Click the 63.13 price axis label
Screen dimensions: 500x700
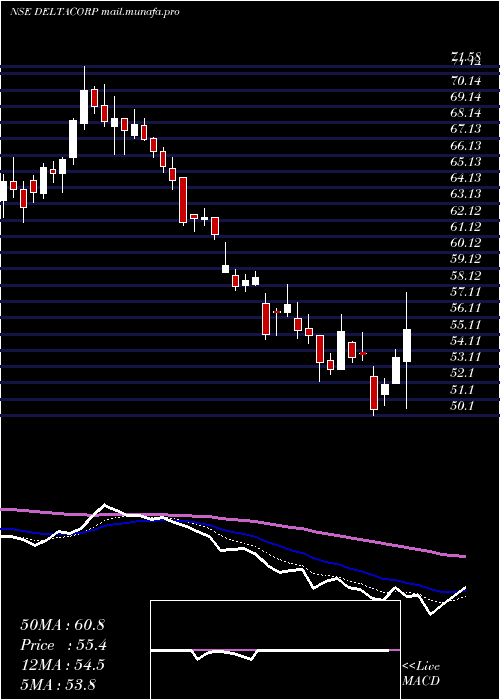click(466, 195)
